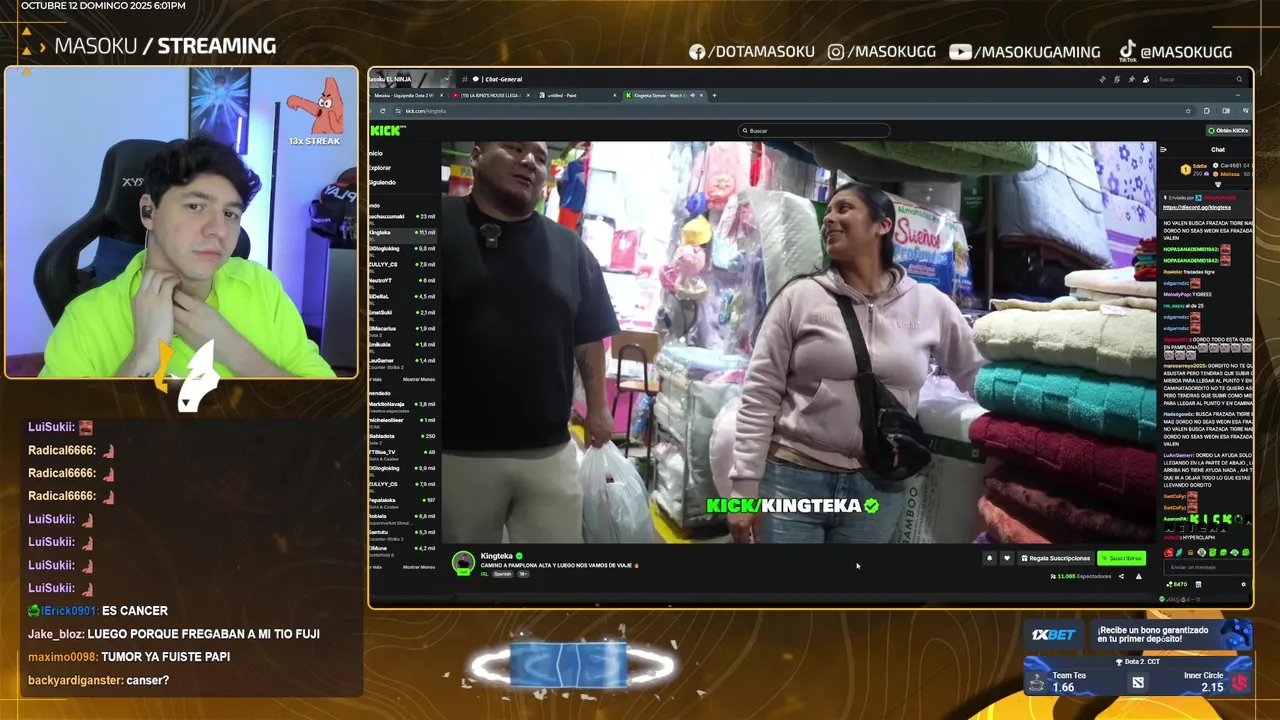Expand the Discord server name dropdown
The image size is (1280, 720).
coord(447,79)
